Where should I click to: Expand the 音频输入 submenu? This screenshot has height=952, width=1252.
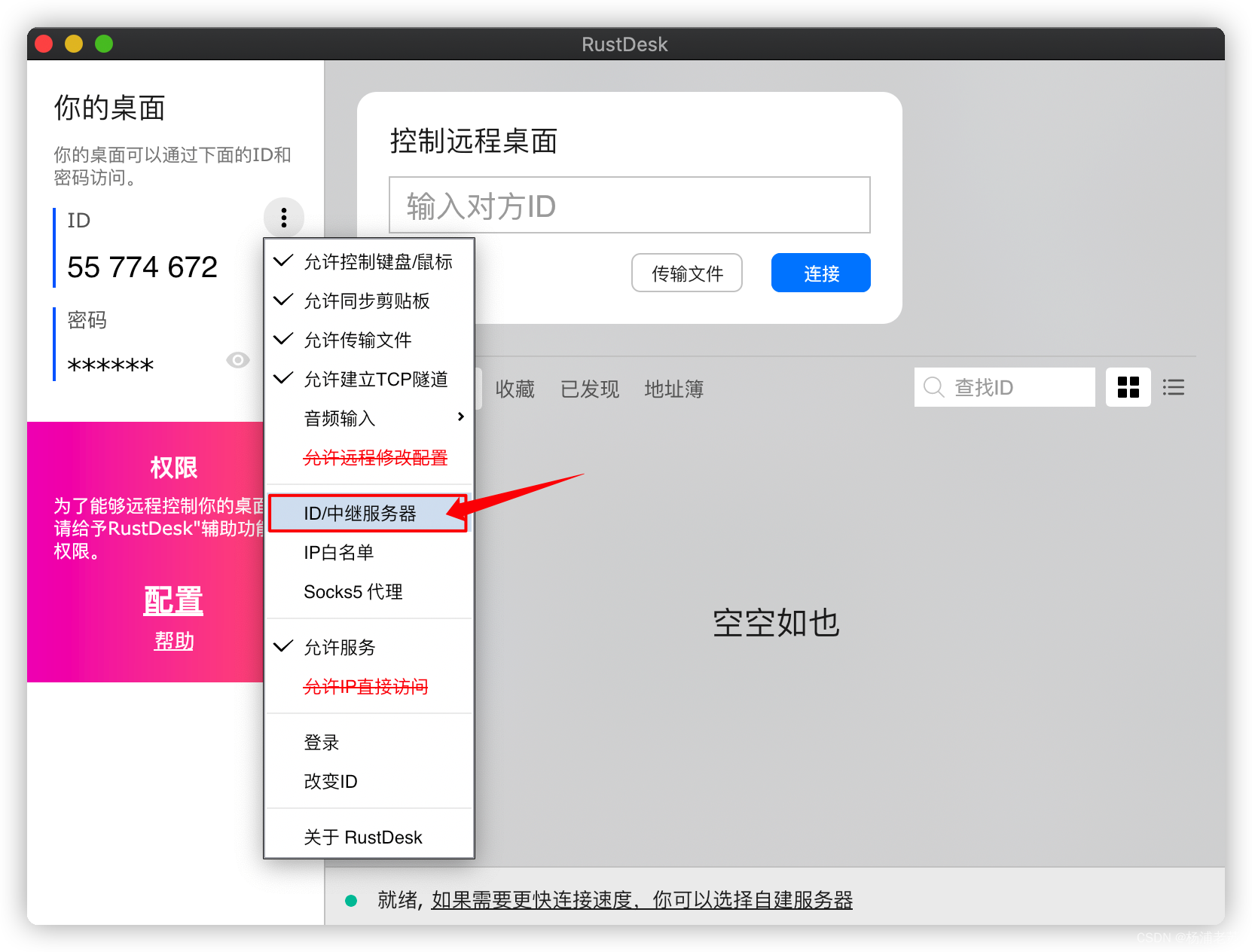tap(341, 418)
